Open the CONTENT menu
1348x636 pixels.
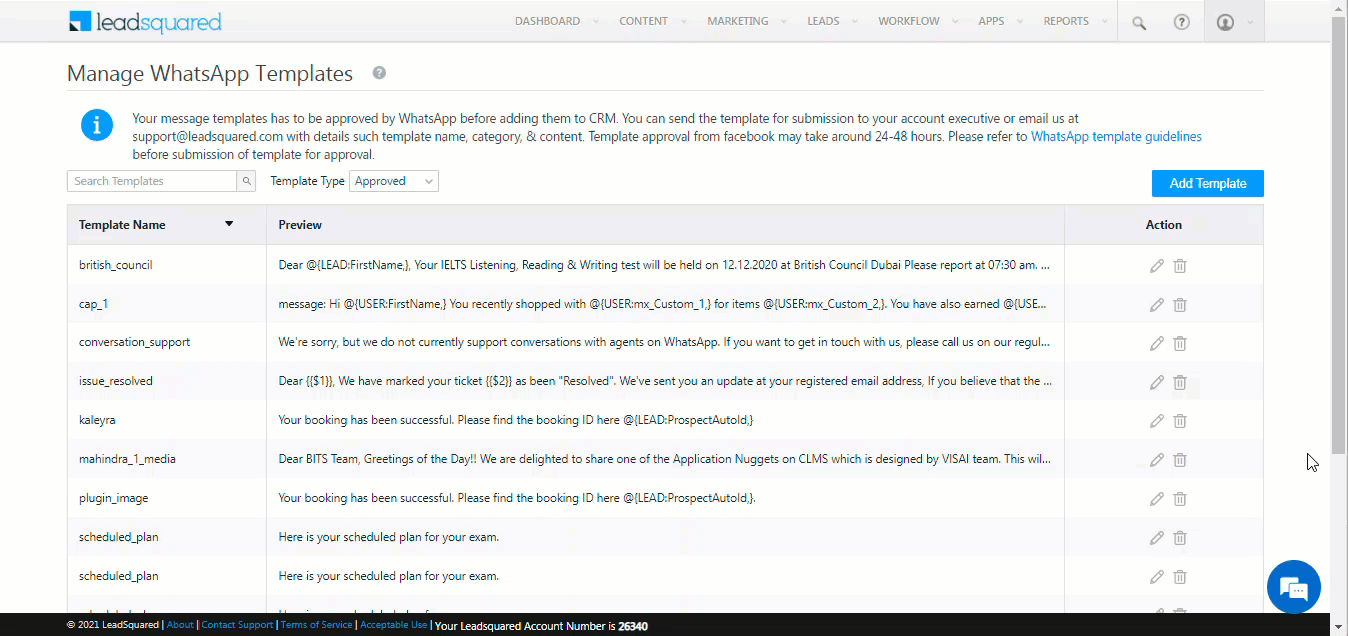pyautogui.click(x=643, y=21)
